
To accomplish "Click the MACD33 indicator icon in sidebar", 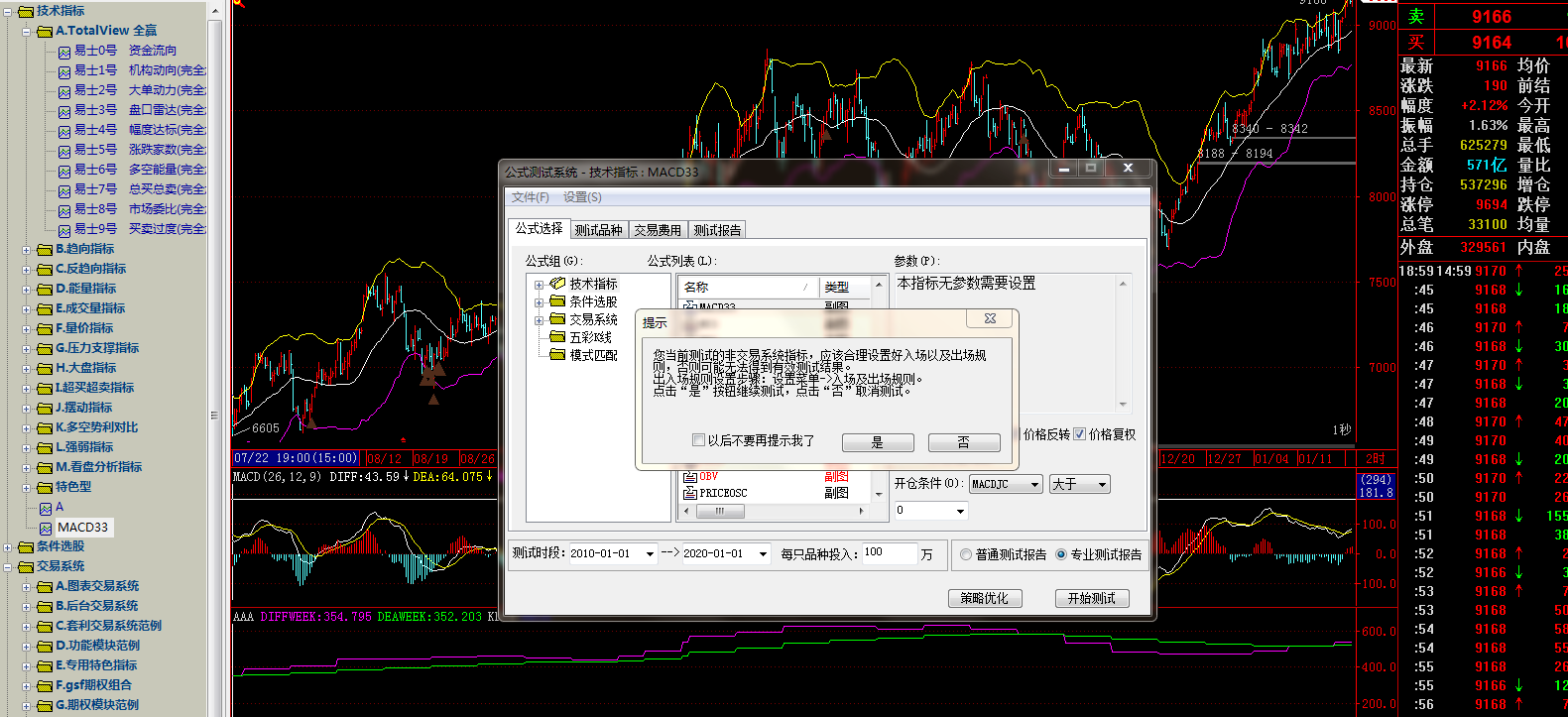I will click(46, 528).
